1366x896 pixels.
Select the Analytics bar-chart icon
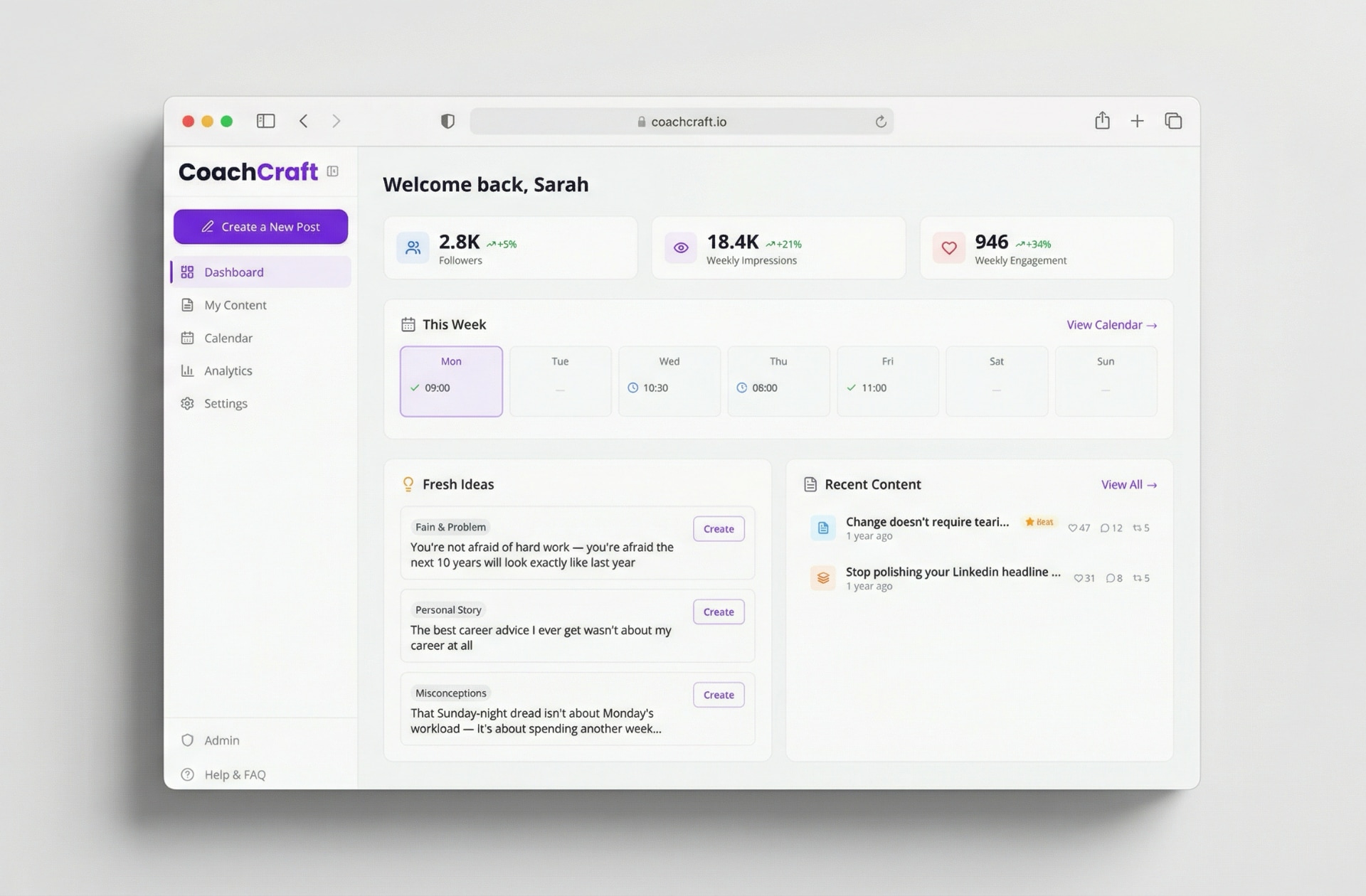pyautogui.click(x=187, y=370)
